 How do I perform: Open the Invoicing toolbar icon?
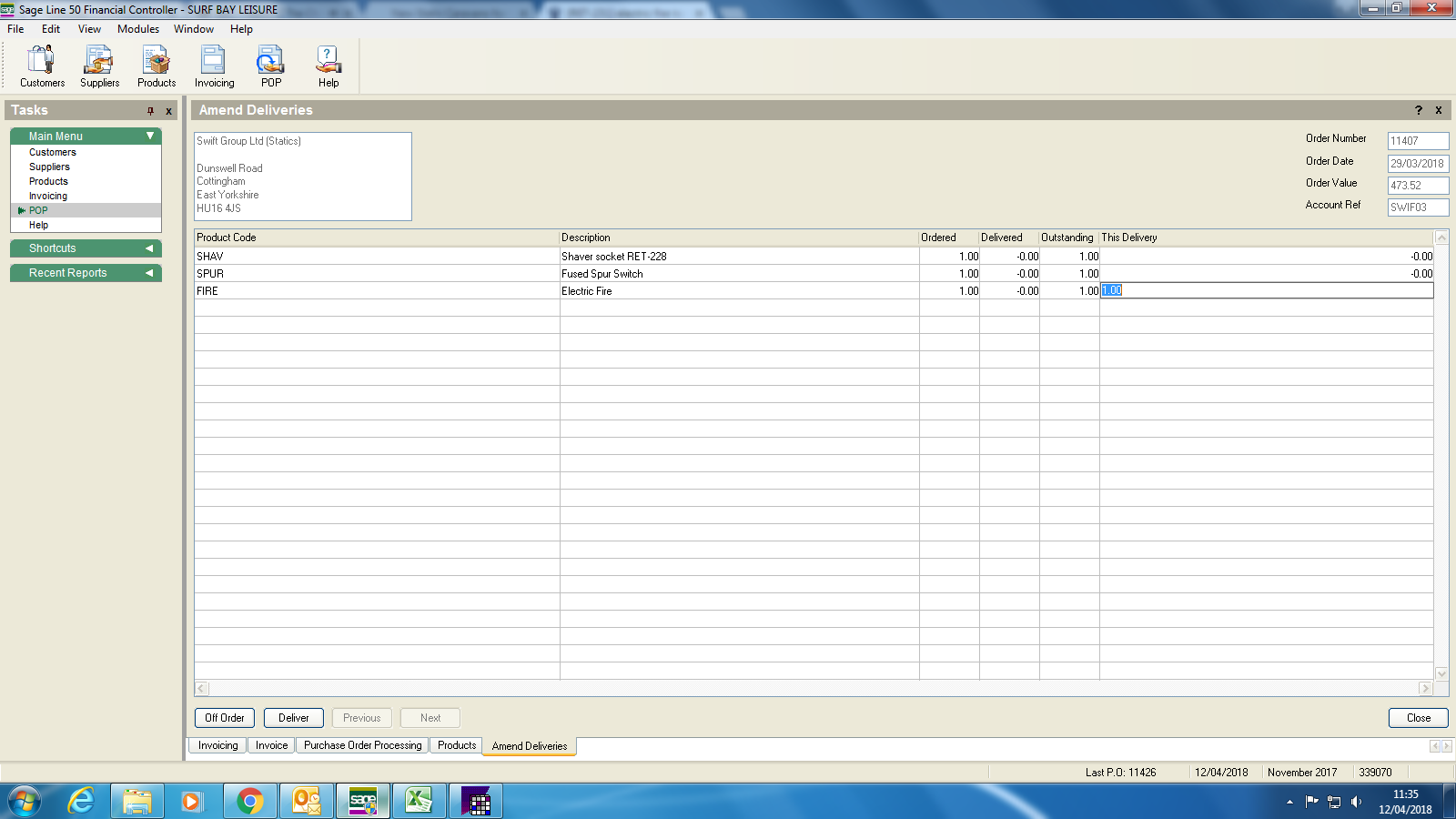tap(214, 66)
